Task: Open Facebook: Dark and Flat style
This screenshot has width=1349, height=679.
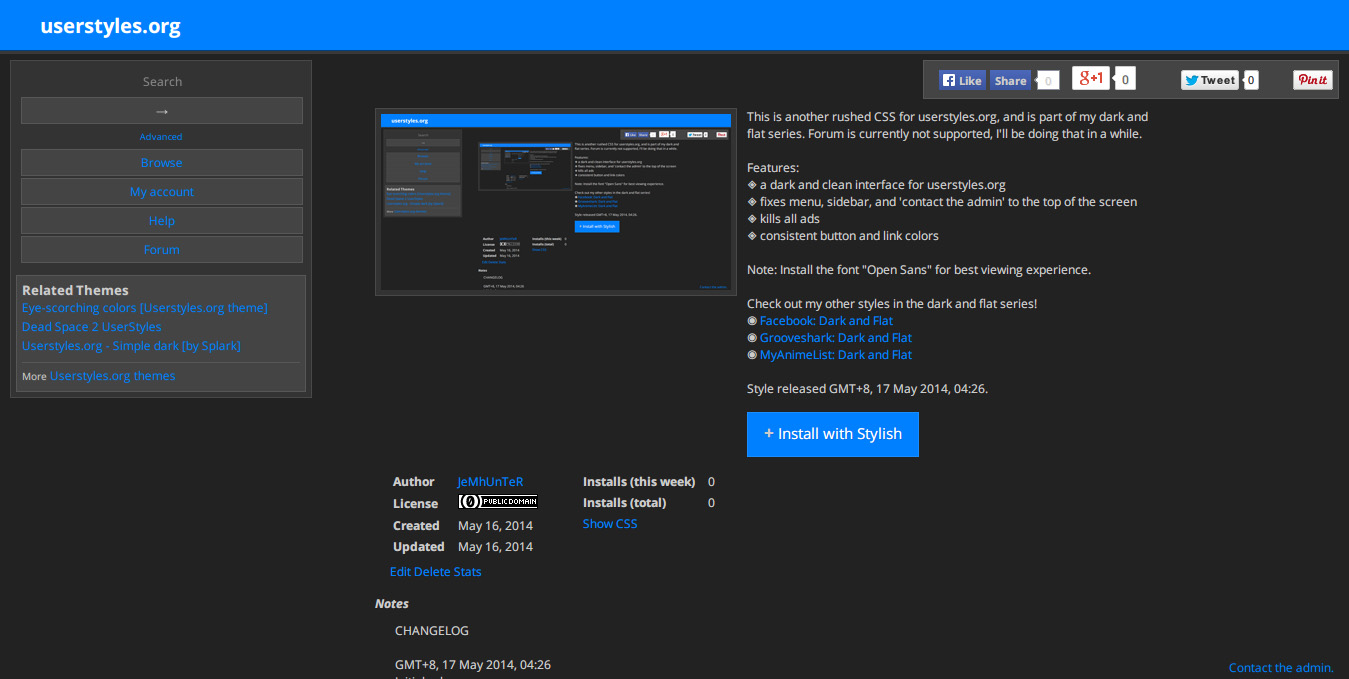Action: 826,321
